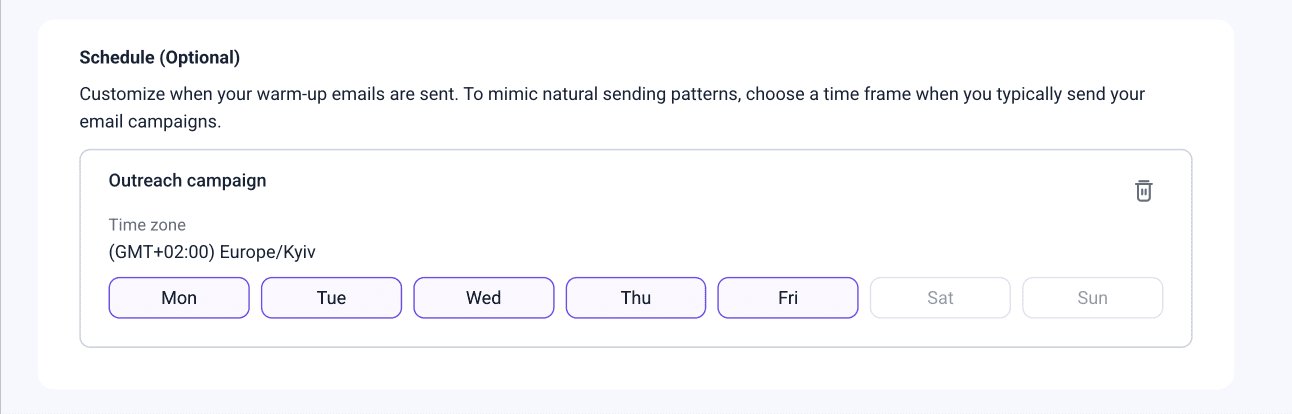This screenshot has width=1292, height=414.
Task: Click the gray page background outside panel
Action: pyautogui.click(x=1262, y=200)
